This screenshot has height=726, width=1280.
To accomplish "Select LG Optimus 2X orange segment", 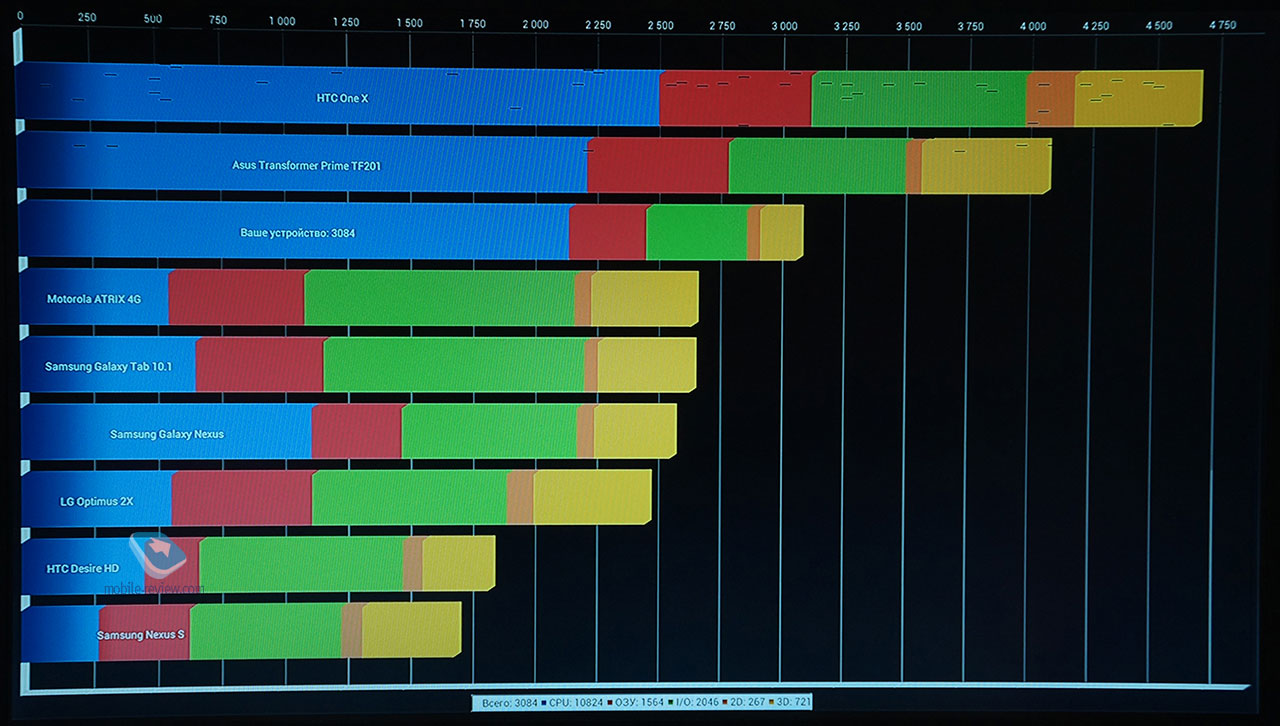I will [520, 498].
